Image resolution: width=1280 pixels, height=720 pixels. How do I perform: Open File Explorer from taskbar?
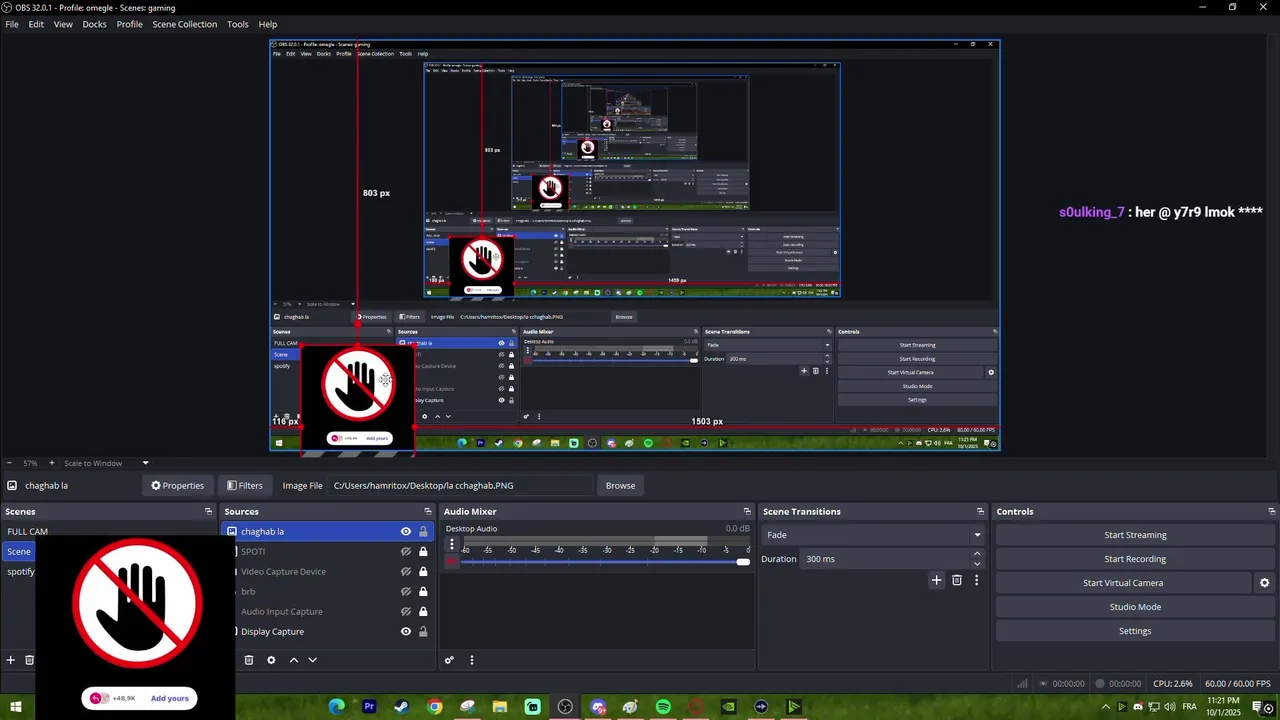pyautogui.click(x=500, y=707)
